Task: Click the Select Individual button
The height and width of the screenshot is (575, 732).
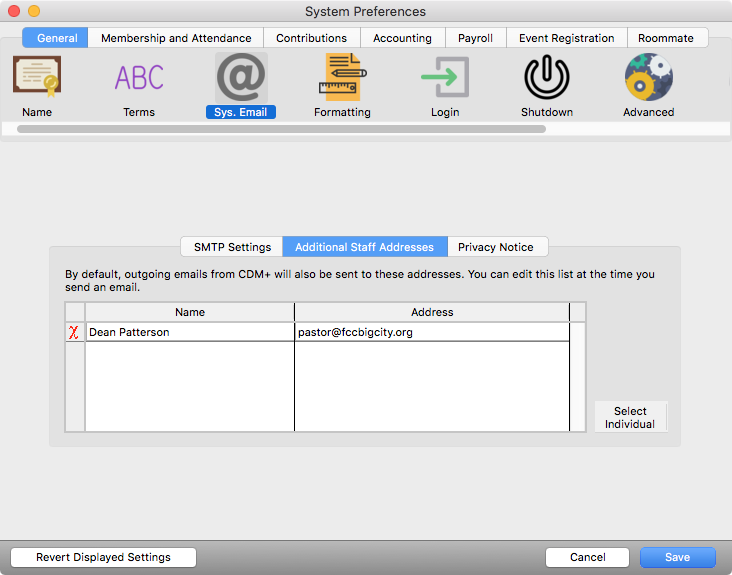Action: point(630,417)
